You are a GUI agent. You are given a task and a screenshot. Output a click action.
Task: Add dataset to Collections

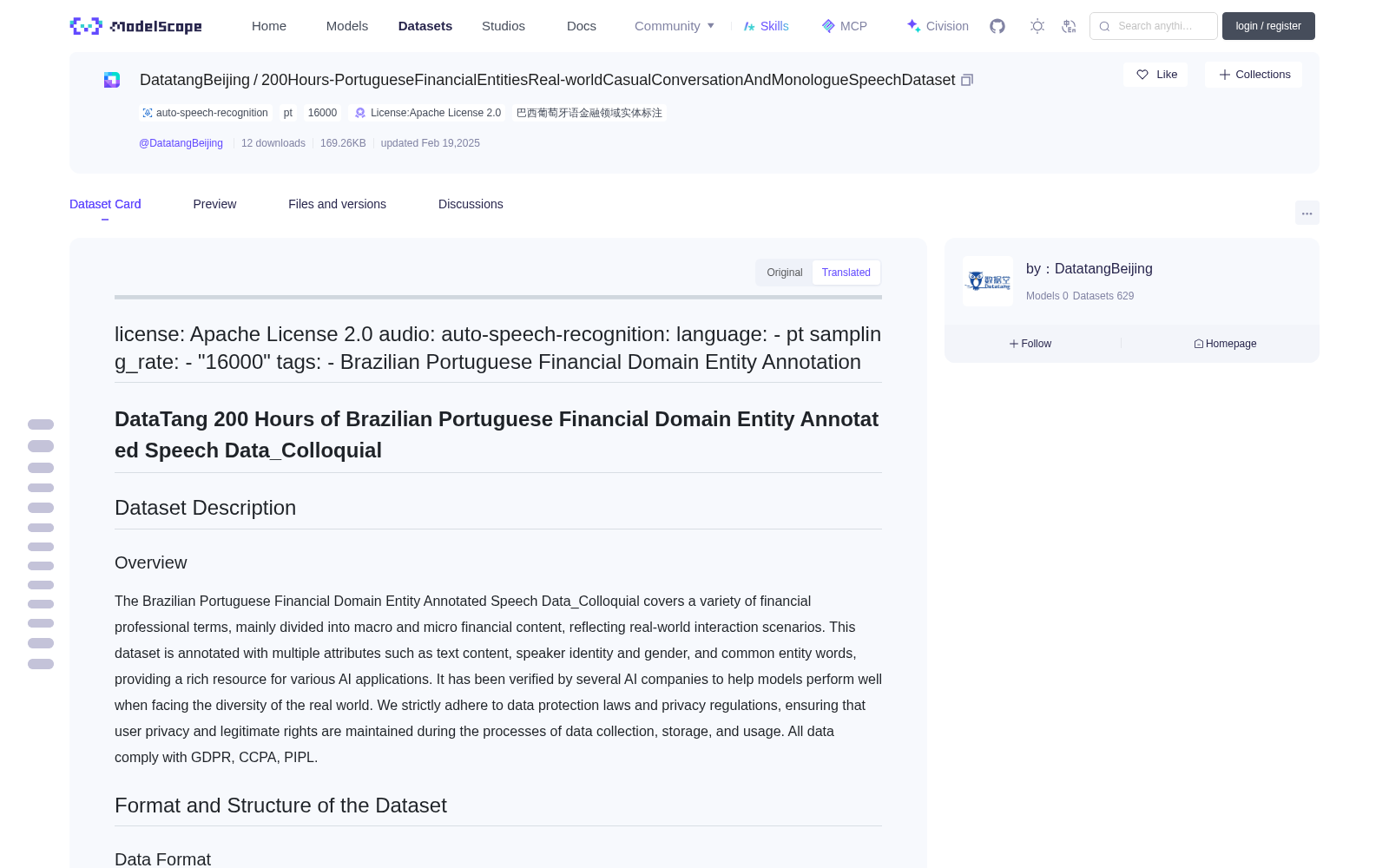coord(1254,75)
